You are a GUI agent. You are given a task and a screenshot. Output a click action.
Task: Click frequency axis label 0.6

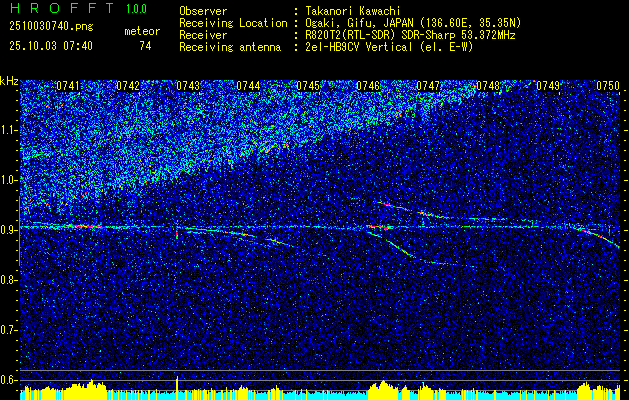click(9, 380)
